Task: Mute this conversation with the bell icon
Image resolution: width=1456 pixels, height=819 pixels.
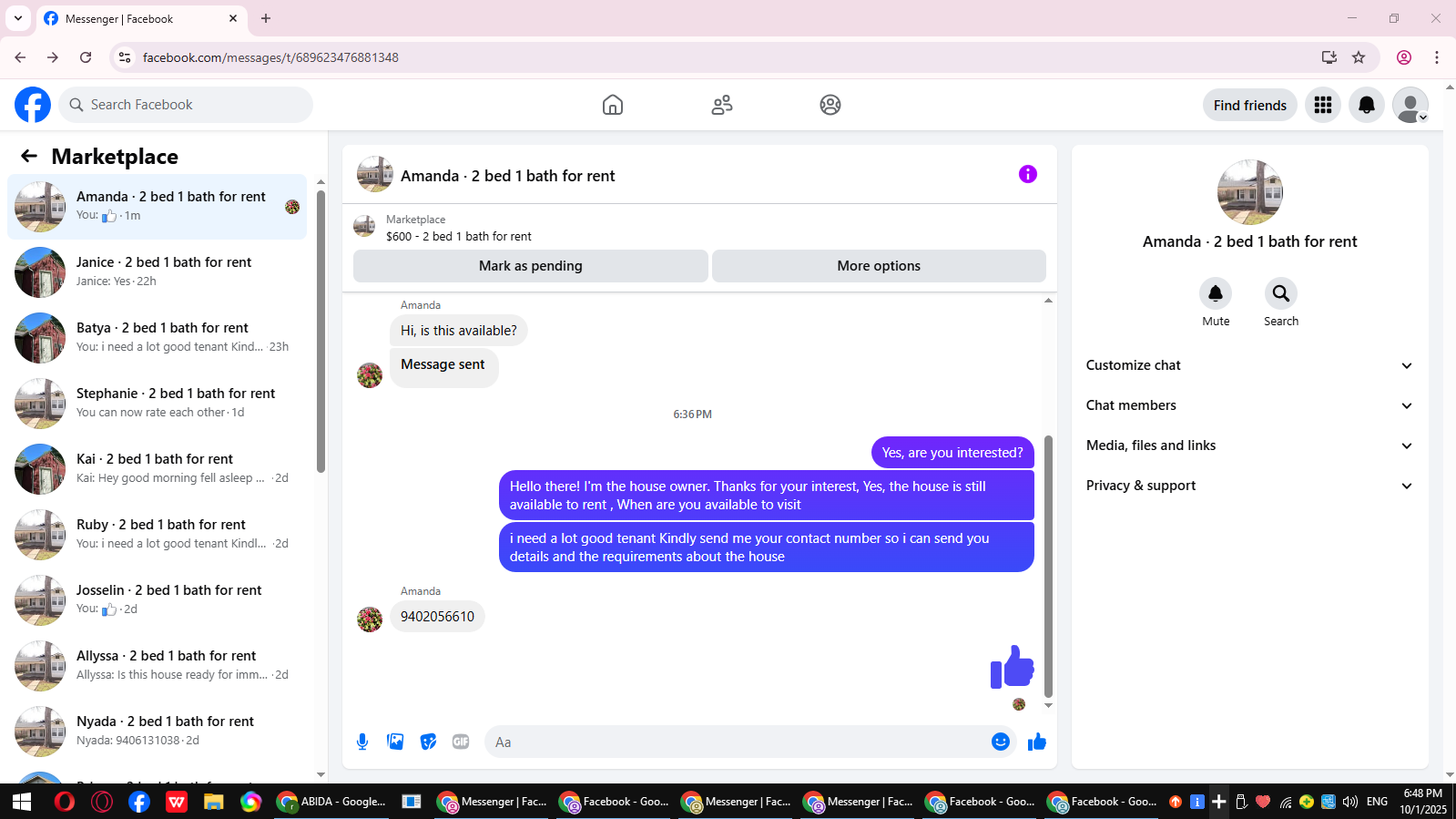Action: [1216, 293]
